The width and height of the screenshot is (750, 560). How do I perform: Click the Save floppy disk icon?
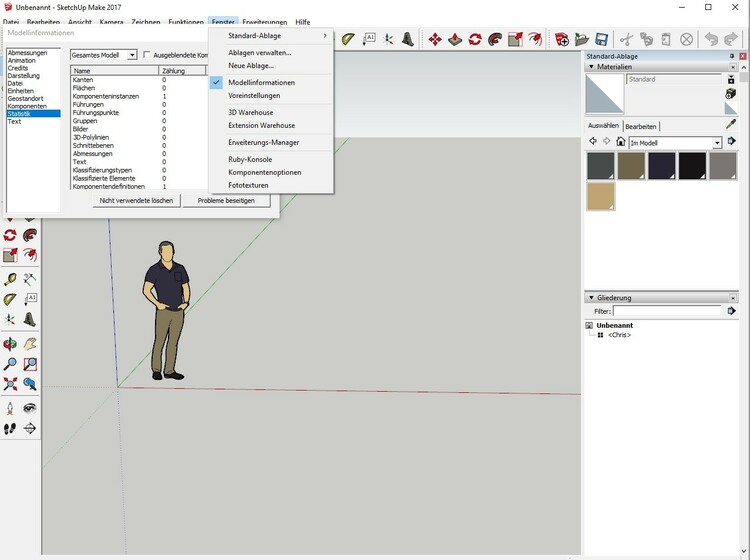tap(601, 39)
